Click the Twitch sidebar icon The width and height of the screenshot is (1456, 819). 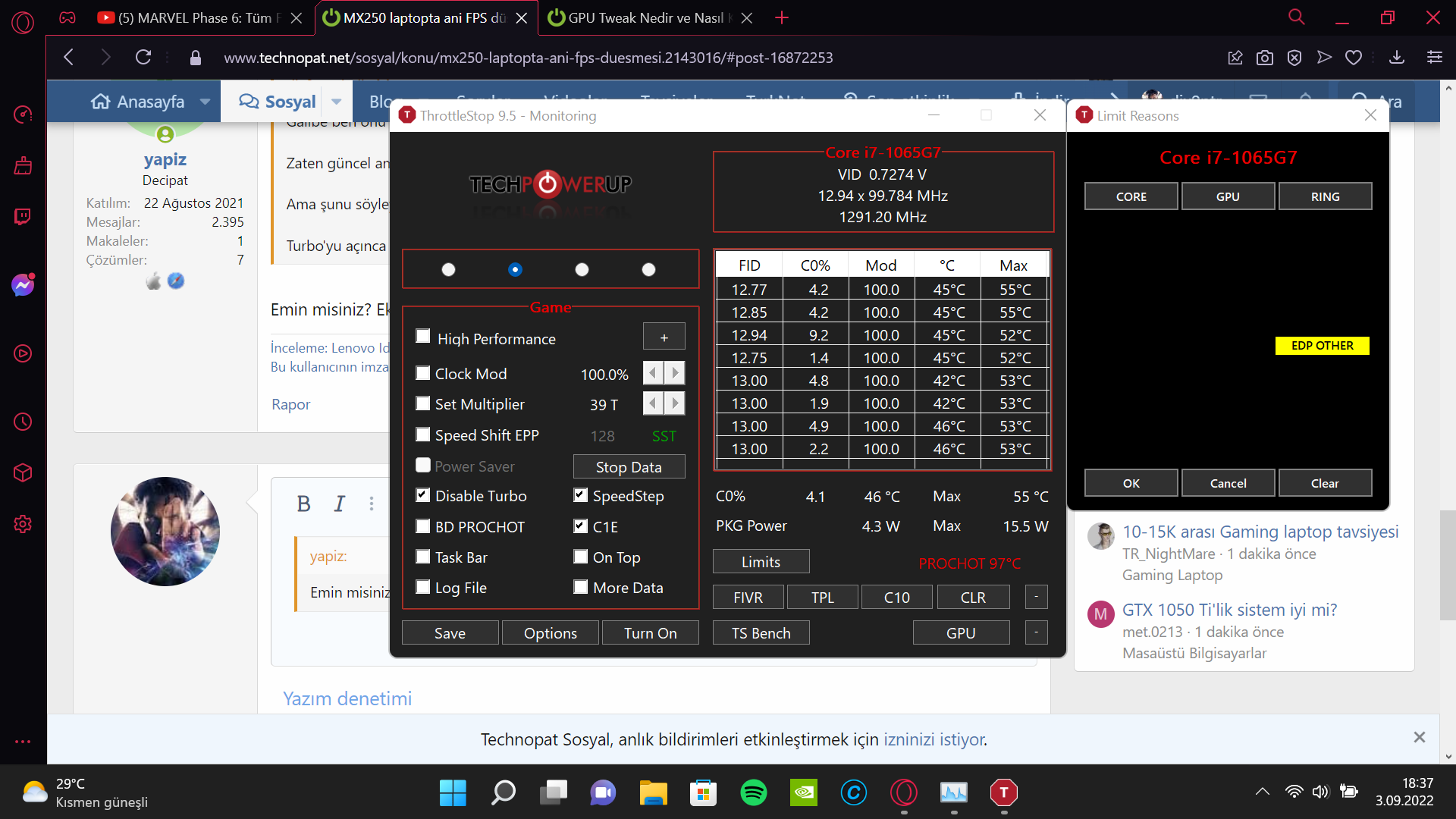click(x=23, y=218)
